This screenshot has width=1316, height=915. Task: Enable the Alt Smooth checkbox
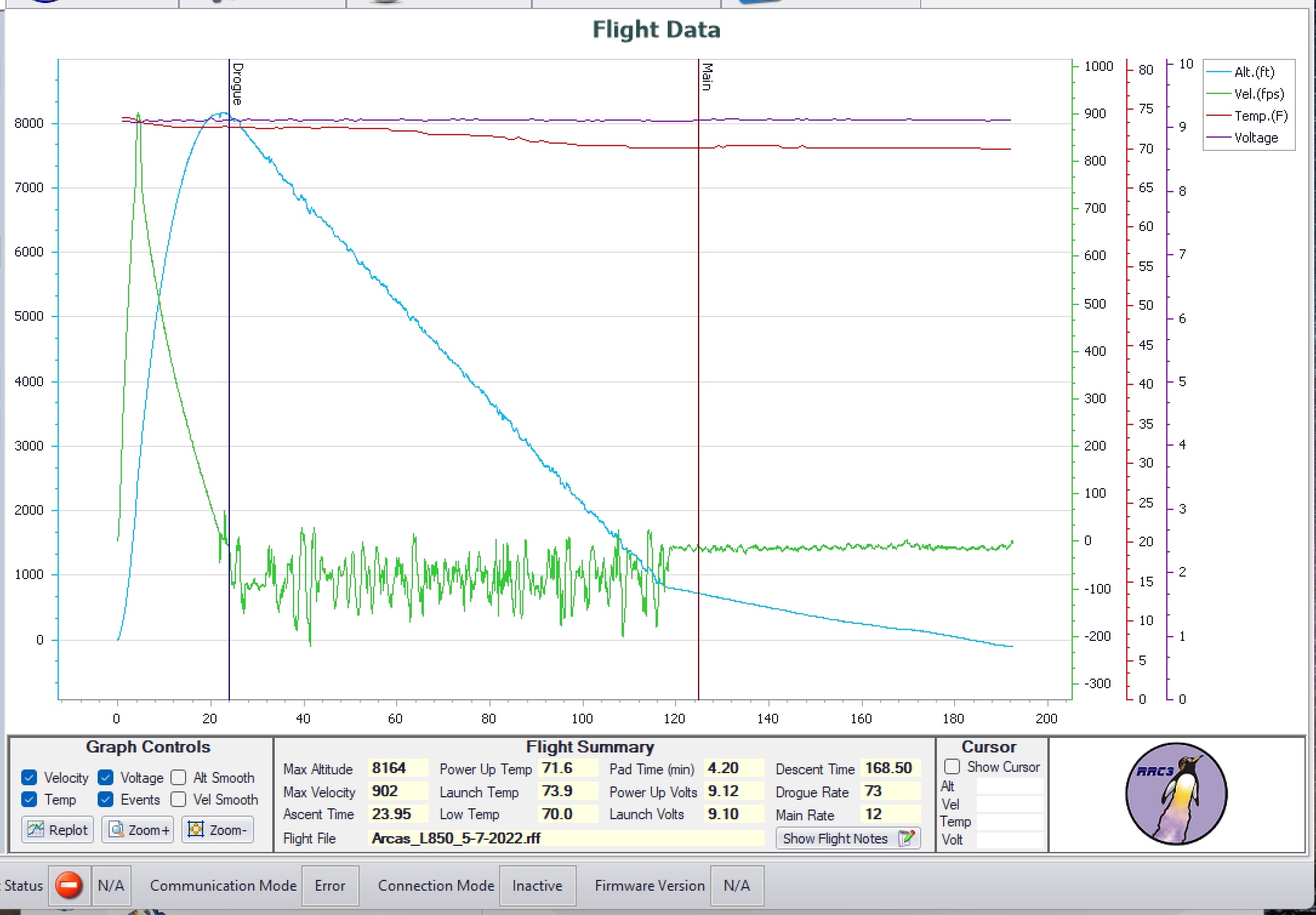178,777
